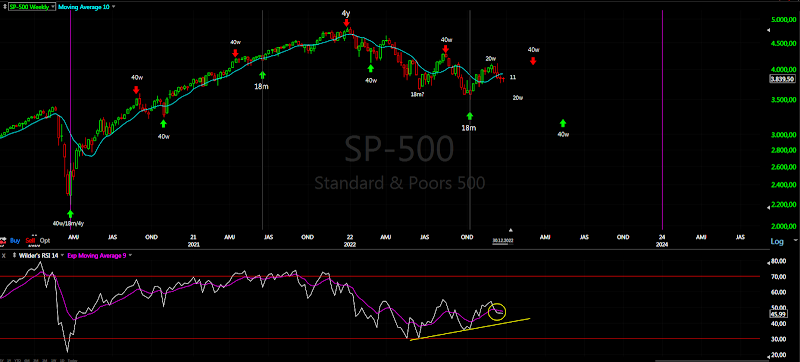Click the 30.12.2022 date marker
This screenshot has height=362, width=800.
click(x=502, y=240)
